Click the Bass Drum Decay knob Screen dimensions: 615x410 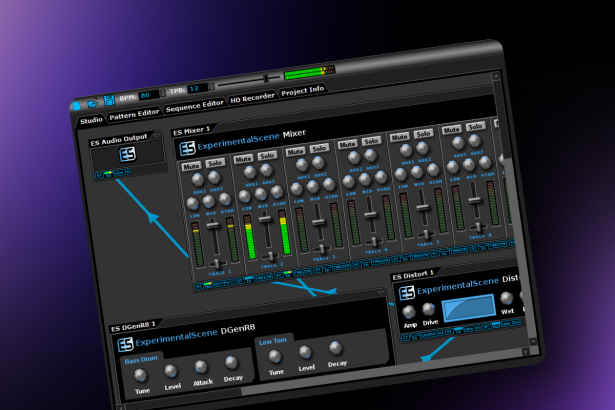click(231, 363)
